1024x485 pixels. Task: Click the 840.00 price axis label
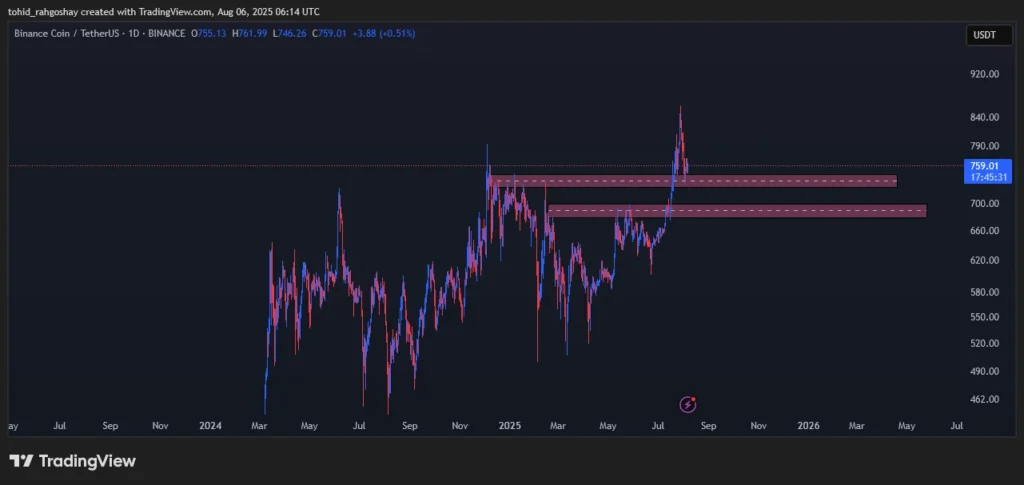point(984,117)
